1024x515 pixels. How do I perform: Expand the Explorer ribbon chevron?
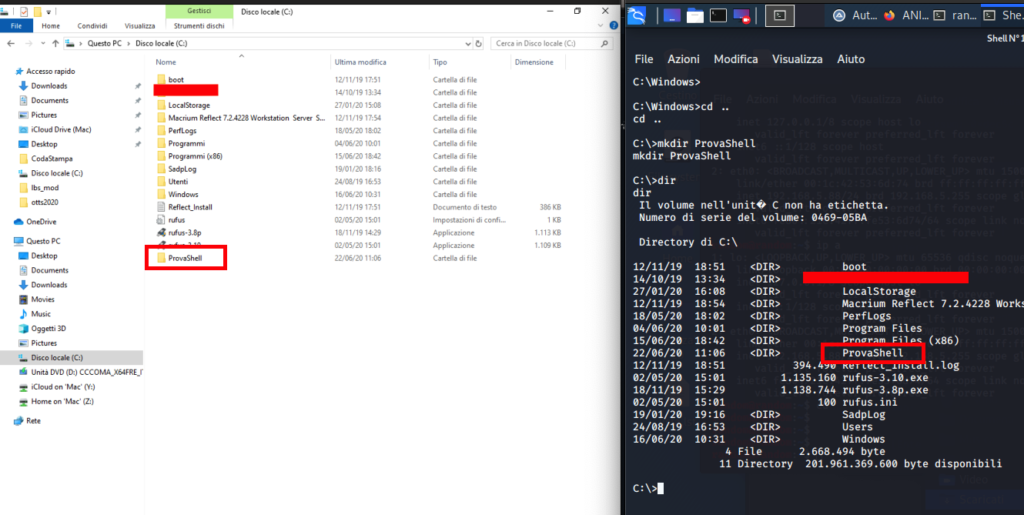601,25
